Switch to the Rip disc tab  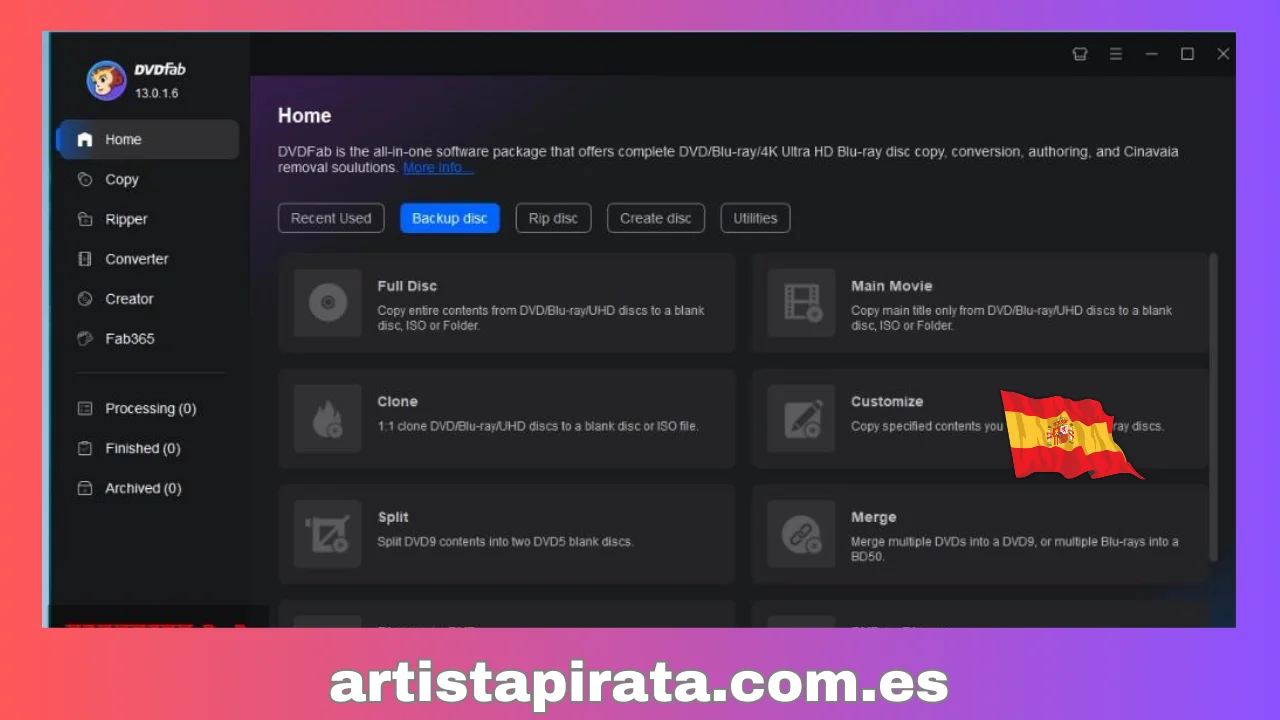[553, 218]
